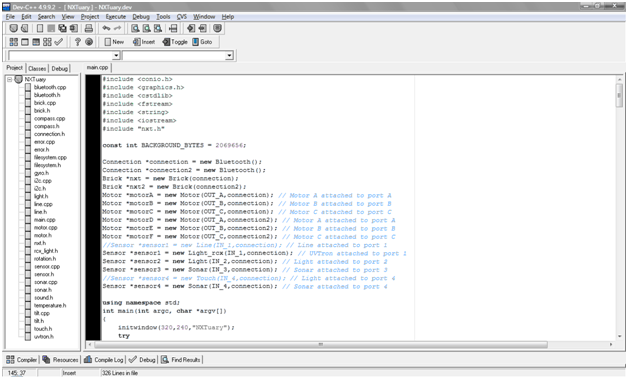Select temperature.h in the project tree

[x=50, y=306]
